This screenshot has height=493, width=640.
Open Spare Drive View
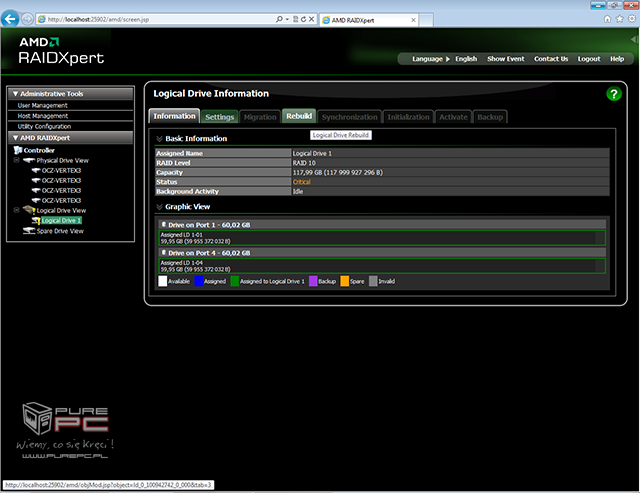[x=60, y=231]
